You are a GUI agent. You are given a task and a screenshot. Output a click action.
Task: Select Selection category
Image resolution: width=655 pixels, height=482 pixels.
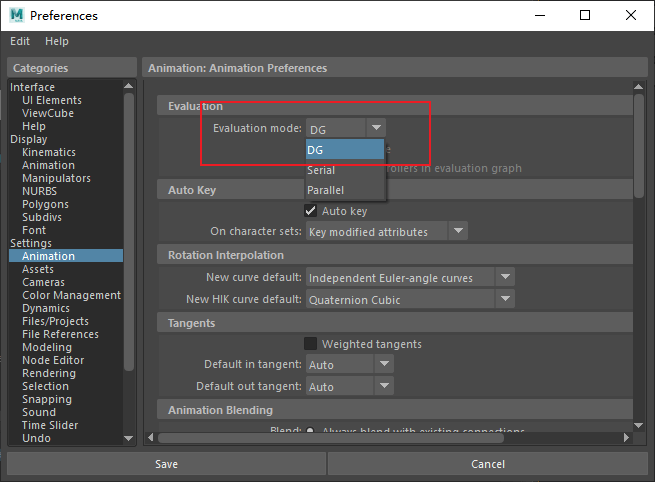pyautogui.click(x=45, y=386)
